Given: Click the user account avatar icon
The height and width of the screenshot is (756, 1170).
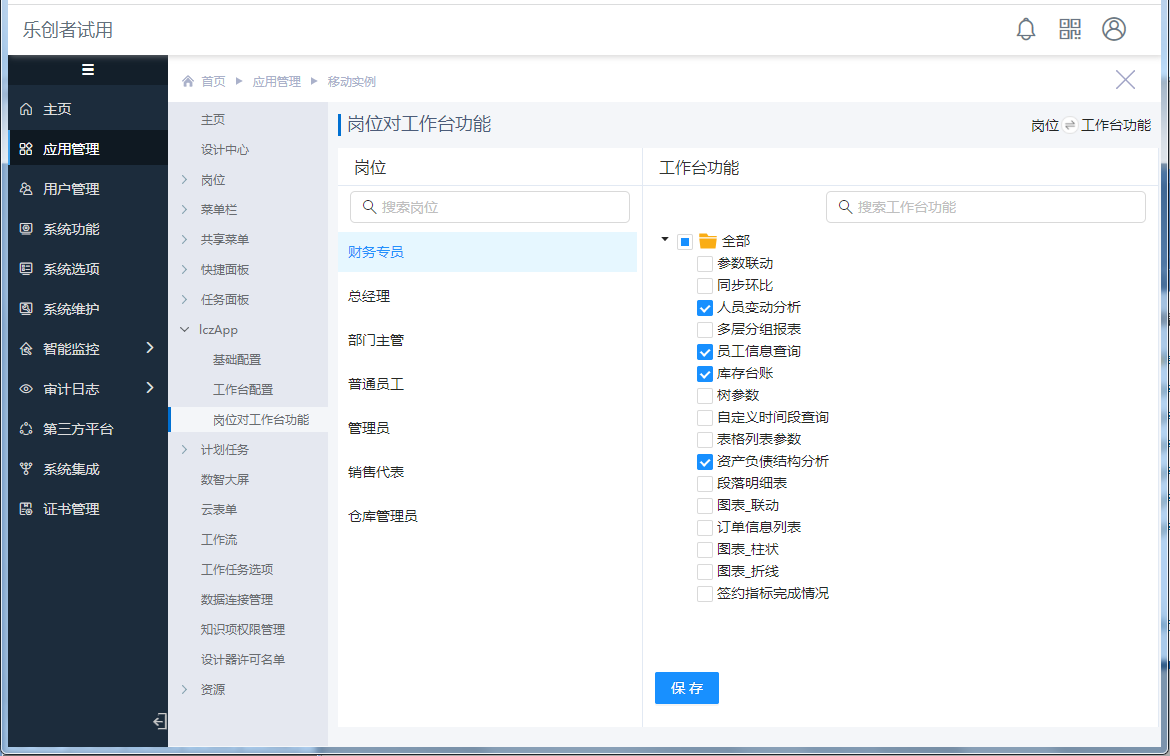Looking at the screenshot, I should point(1114,29).
